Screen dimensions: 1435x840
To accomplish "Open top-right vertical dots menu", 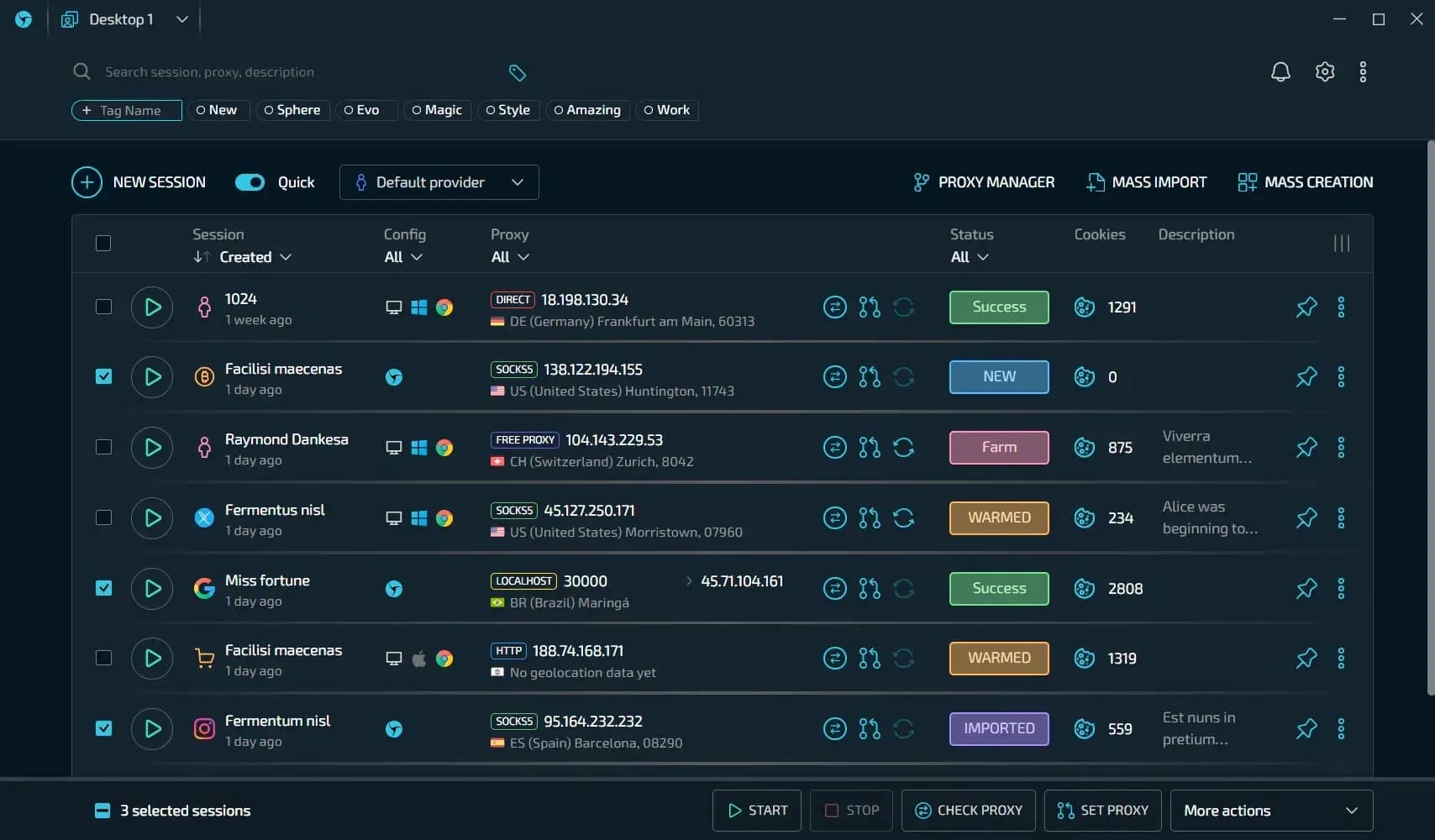I will (x=1363, y=72).
